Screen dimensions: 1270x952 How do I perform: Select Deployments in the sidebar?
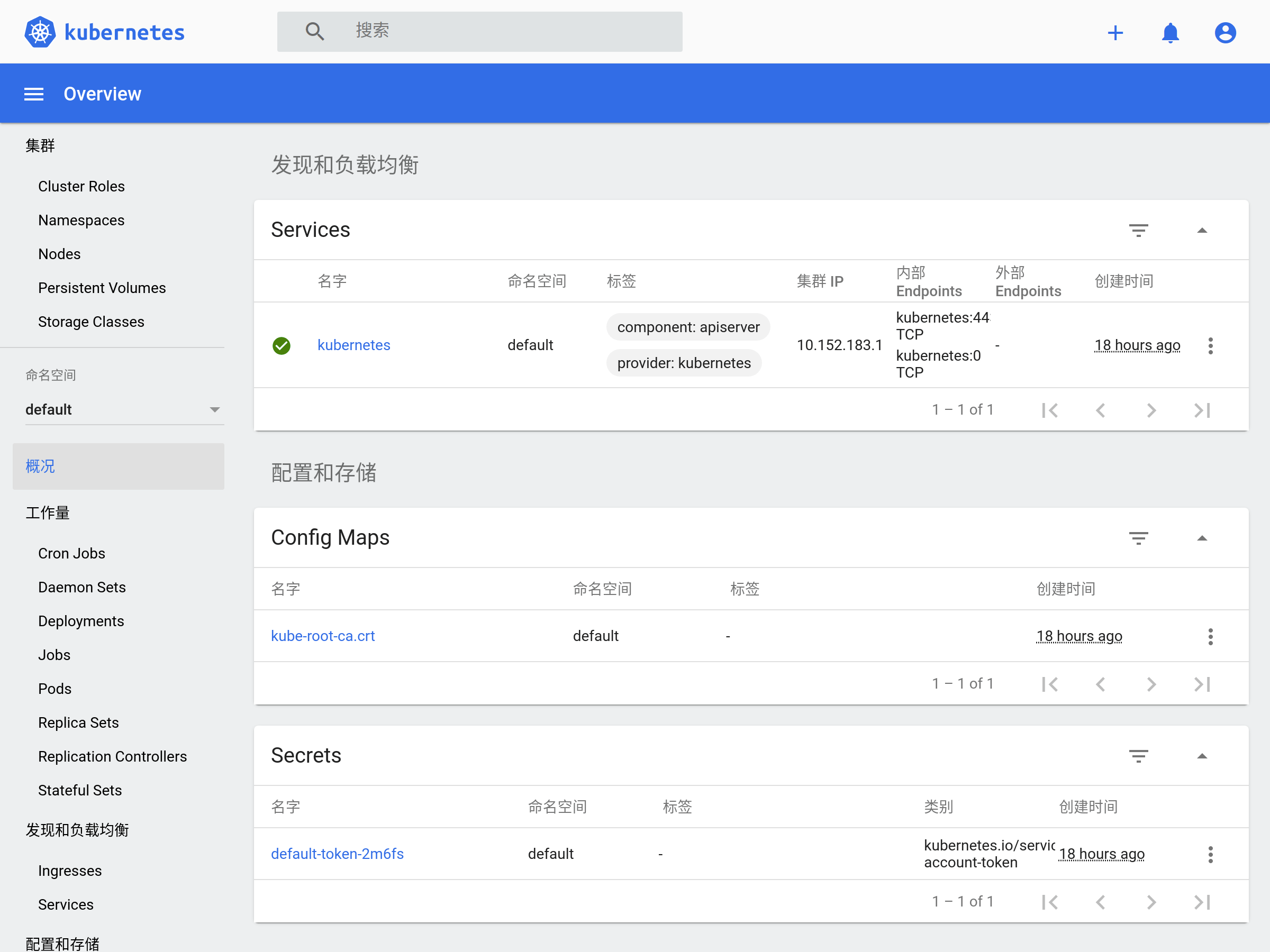pyautogui.click(x=81, y=621)
